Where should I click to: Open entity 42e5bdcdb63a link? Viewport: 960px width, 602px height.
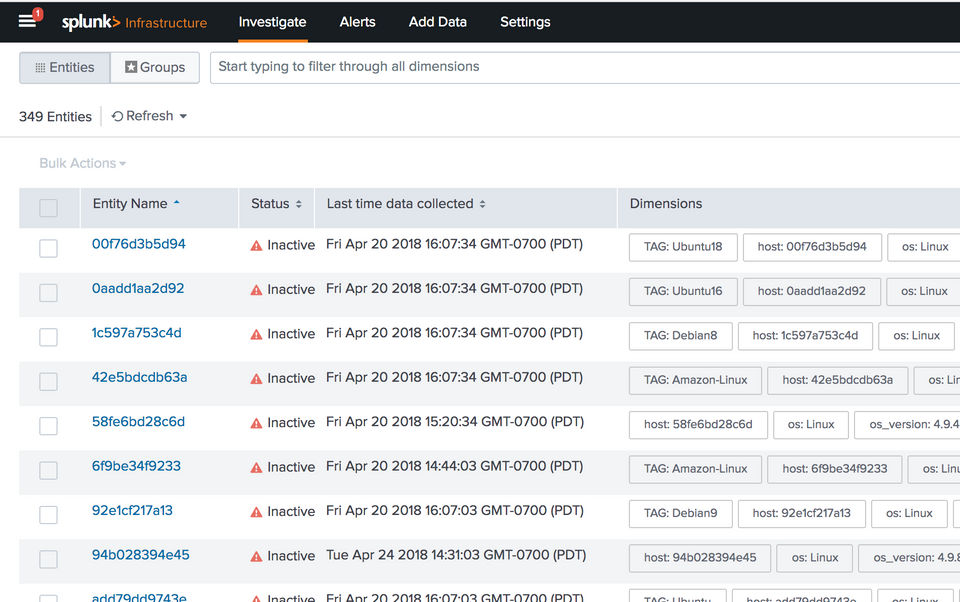click(140, 377)
